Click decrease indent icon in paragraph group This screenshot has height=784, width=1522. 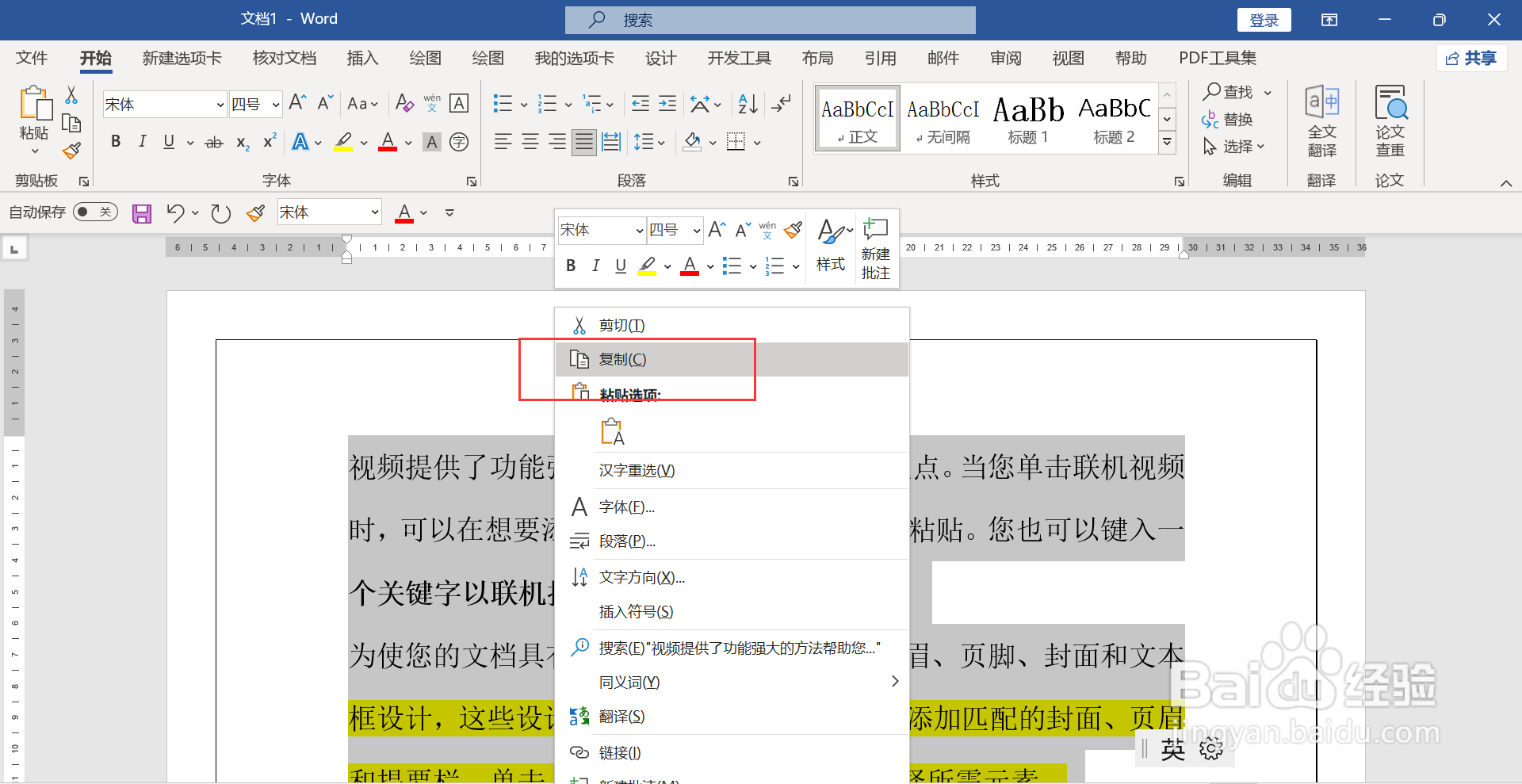641,103
